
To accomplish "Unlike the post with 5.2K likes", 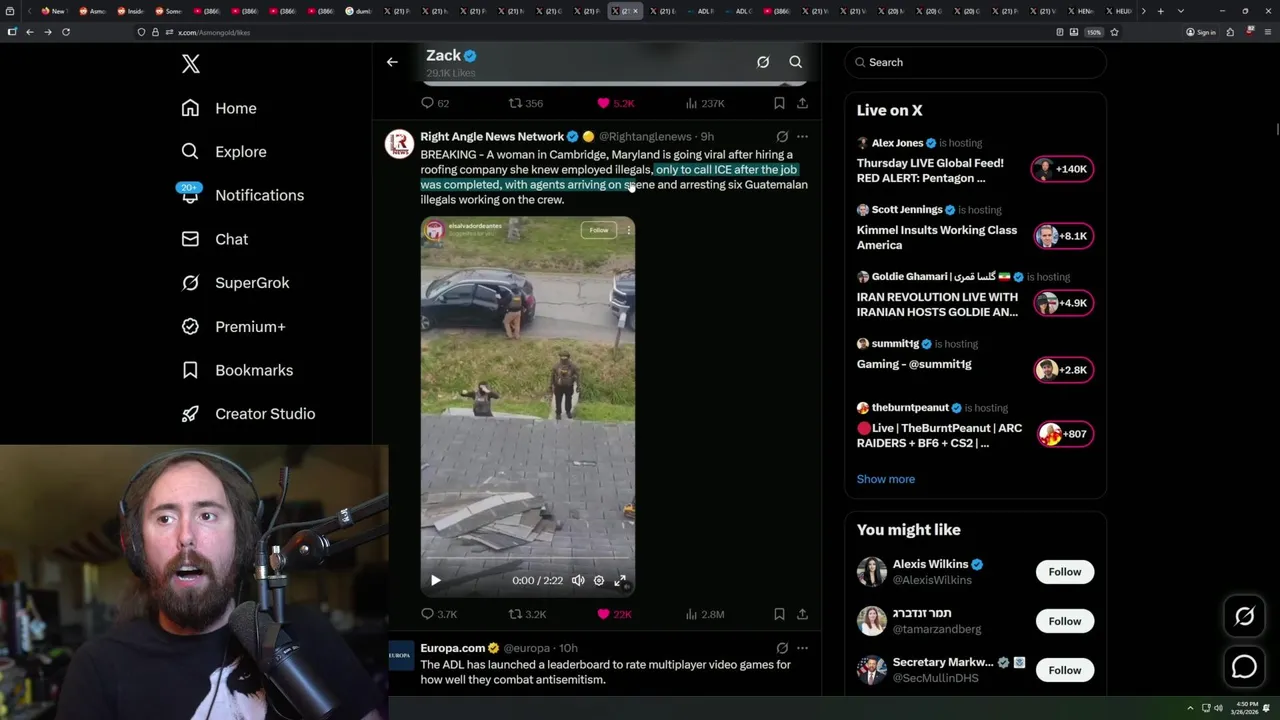I will (x=616, y=103).
